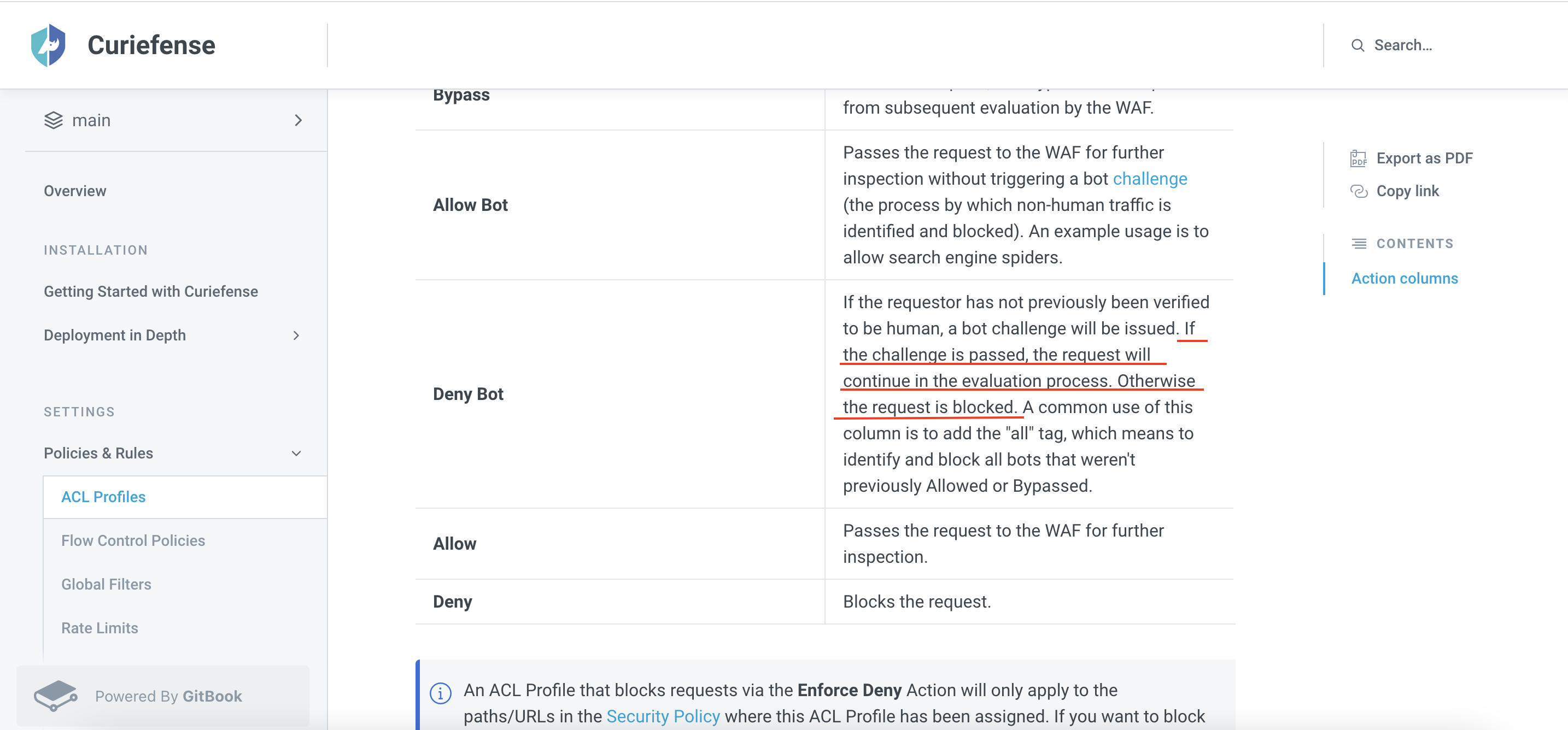Click the Export as PDF icon
This screenshot has width=1568, height=730.
point(1359,157)
